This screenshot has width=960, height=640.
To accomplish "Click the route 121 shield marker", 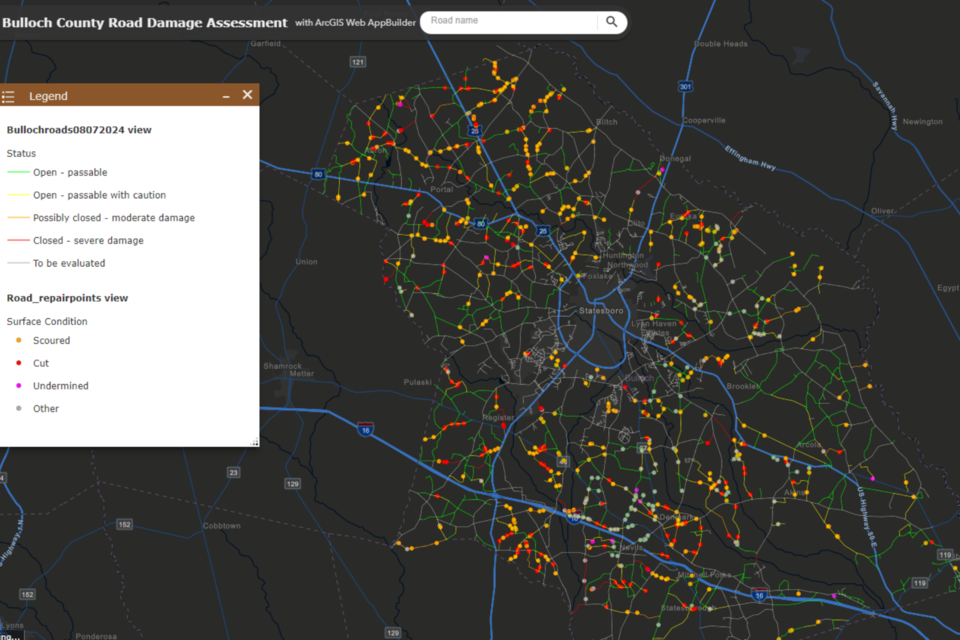I will pos(358,62).
